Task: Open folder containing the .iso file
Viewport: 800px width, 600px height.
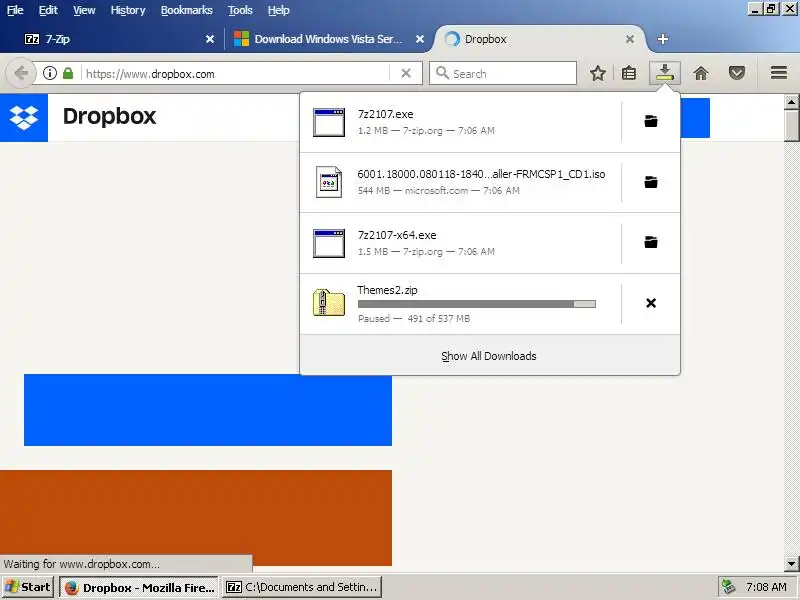Action: click(651, 182)
